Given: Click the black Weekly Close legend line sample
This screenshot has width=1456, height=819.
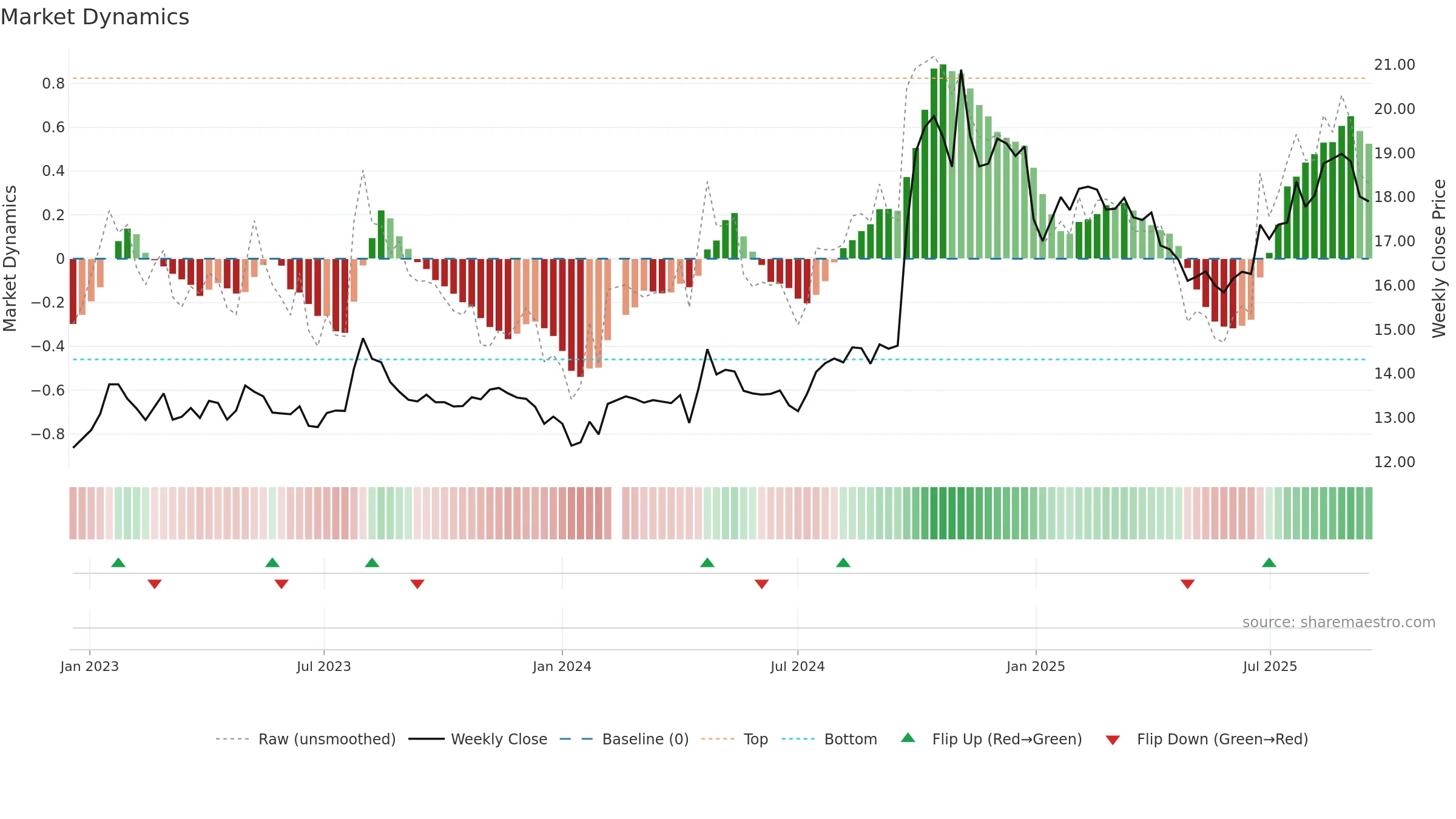Looking at the screenshot, I should [x=426, y=739].
